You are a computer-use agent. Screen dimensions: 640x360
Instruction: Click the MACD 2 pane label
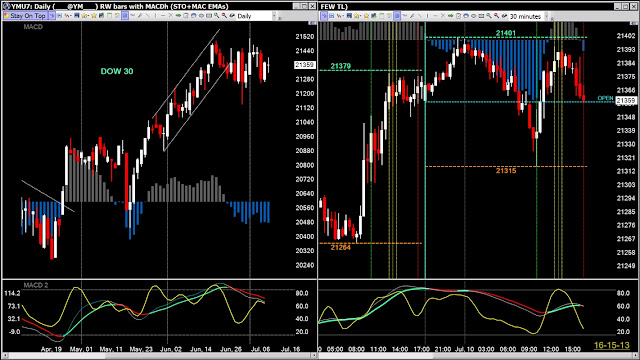pos(36,285)
